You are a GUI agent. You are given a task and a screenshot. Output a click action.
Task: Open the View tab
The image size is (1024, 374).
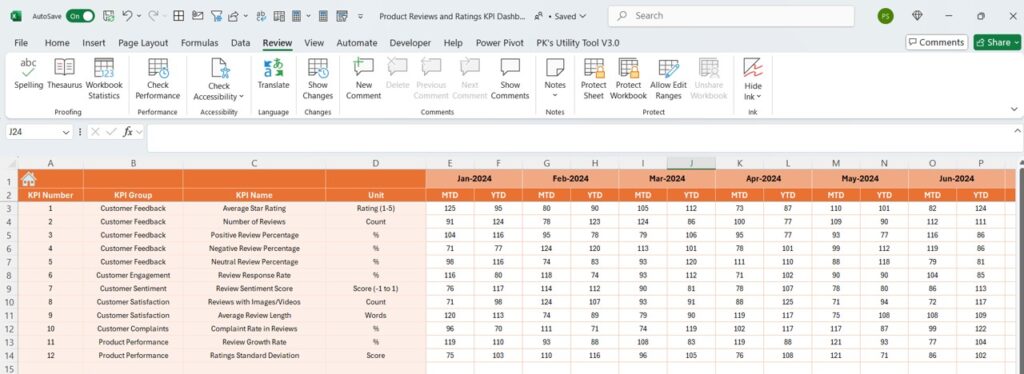314,42
